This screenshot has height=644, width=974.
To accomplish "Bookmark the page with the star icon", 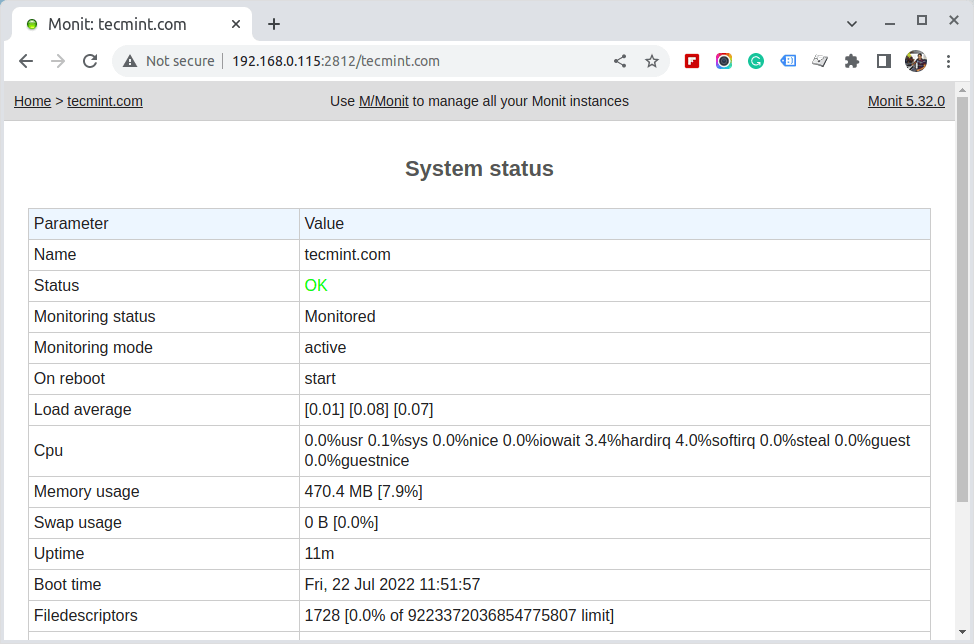I will tap(651, 61).
